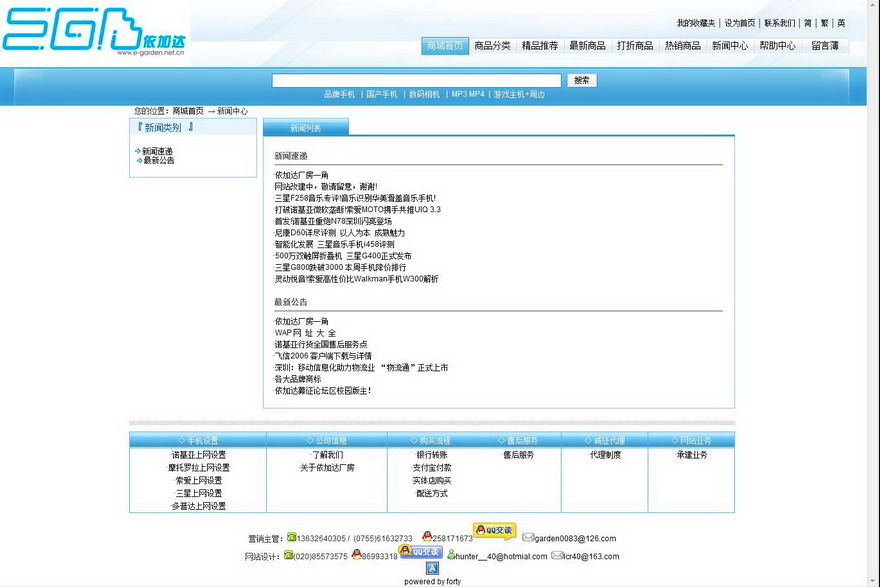Click the arrow bullet beside 新闻速递 in sidebar
The height and width of the screenshot is (587, 880).
coord(138,151)
